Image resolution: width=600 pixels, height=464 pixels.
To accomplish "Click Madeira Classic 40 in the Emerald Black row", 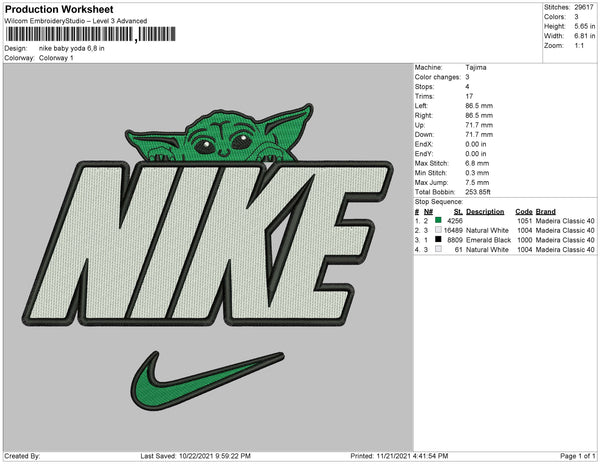I will pos(565,240).
